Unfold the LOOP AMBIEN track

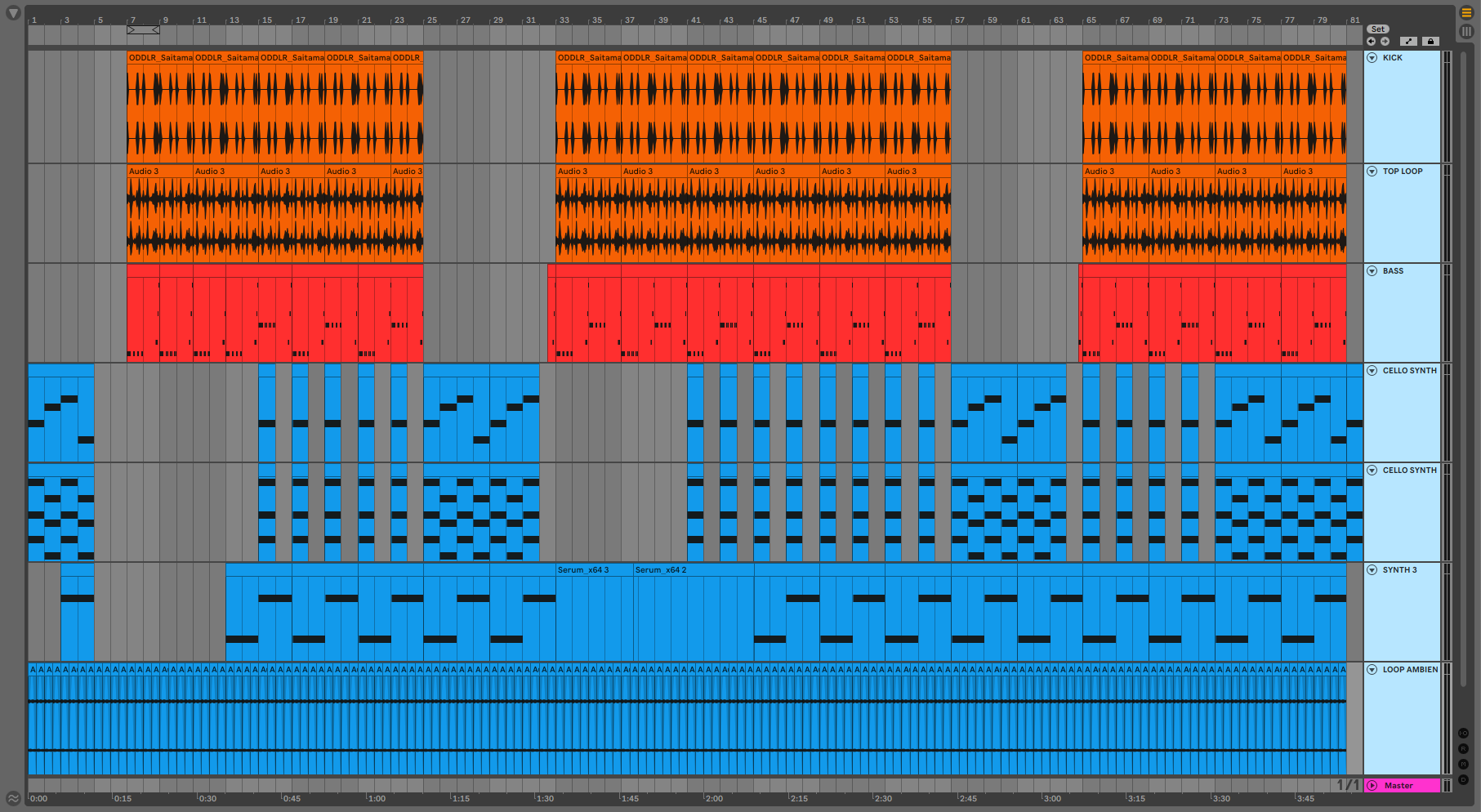point(1372,670)
